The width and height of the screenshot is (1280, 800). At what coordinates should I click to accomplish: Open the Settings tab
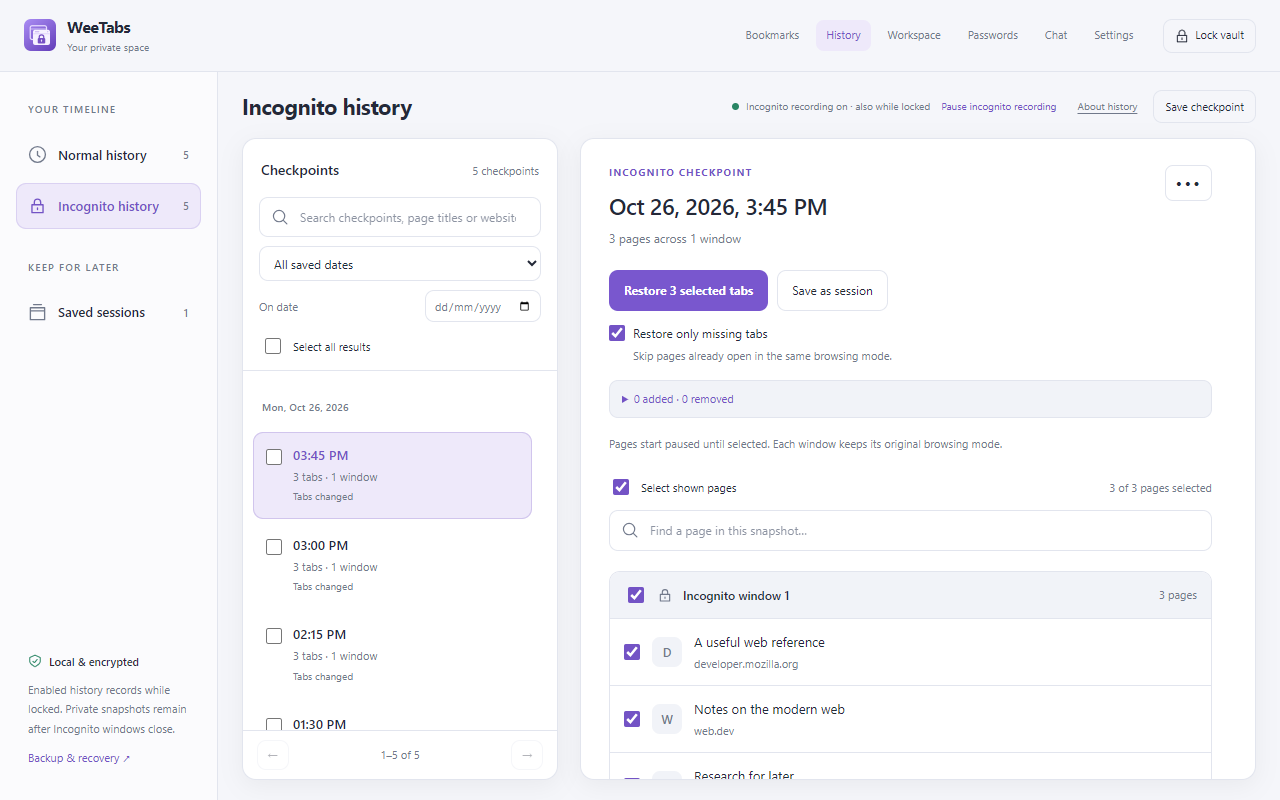tap(1114, 35)
